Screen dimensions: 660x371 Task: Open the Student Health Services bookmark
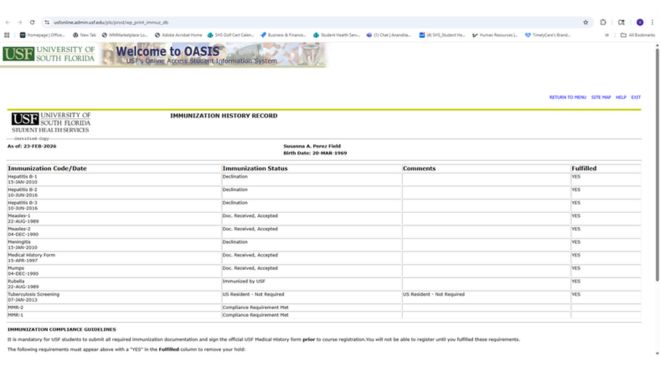pos(336,35)
